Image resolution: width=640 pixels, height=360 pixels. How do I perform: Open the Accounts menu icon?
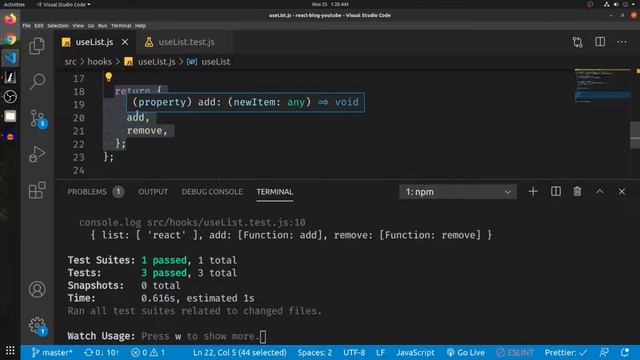(x=37, y=289)
